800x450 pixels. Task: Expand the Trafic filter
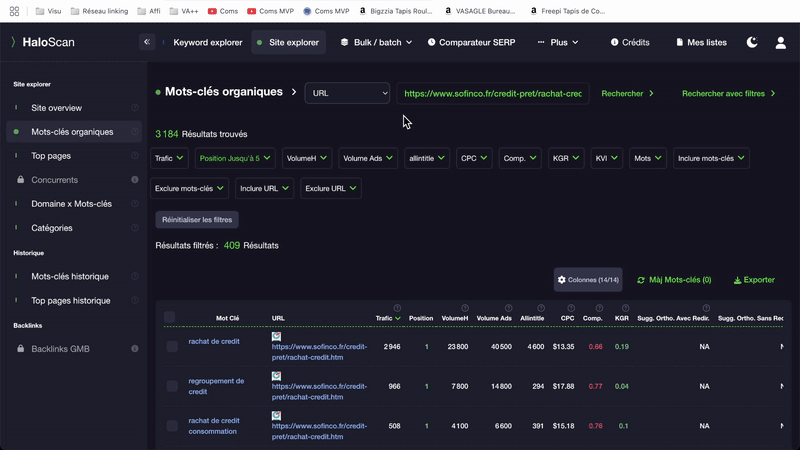(x=169, y=158)
